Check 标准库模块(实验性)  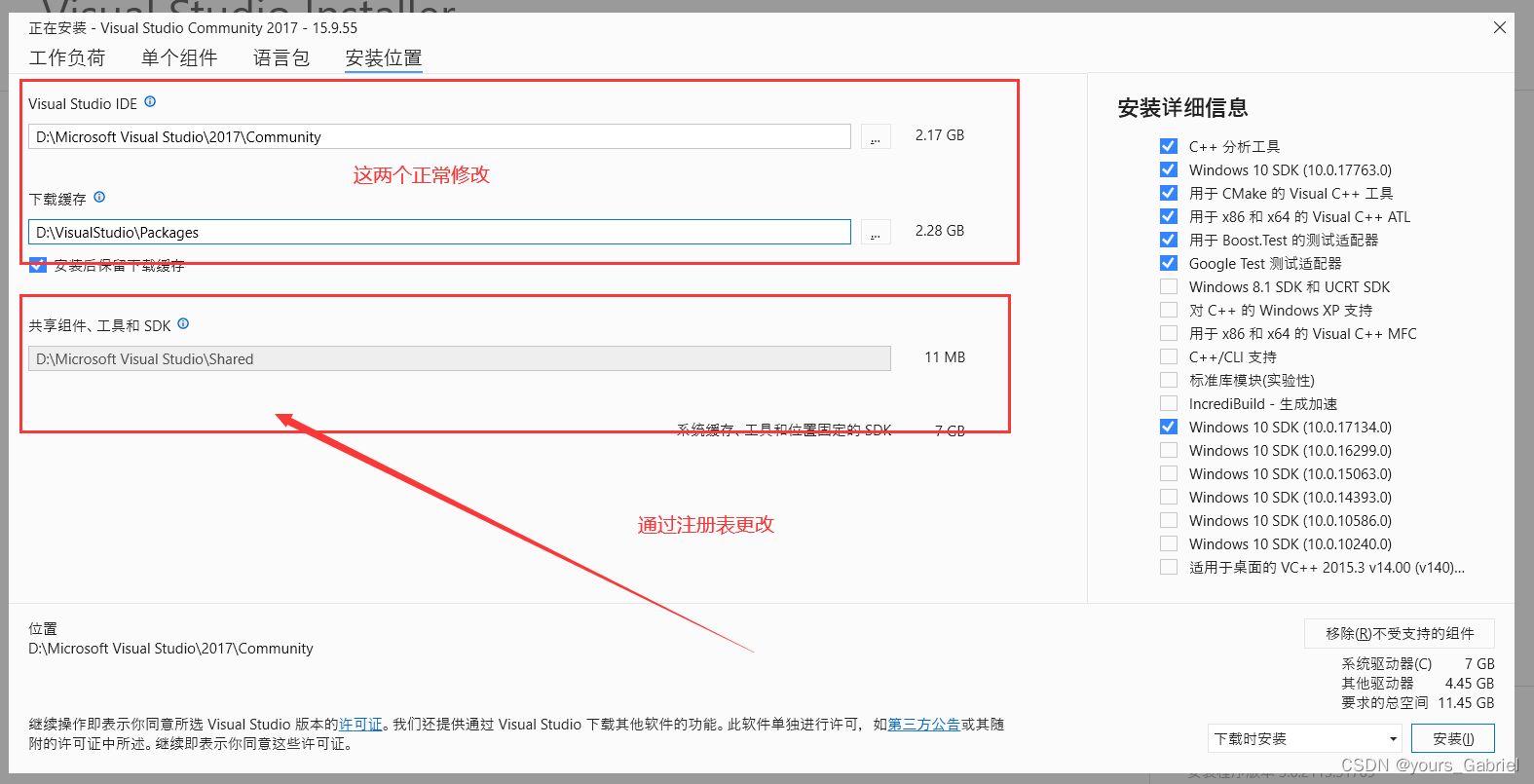point(1169,380)
